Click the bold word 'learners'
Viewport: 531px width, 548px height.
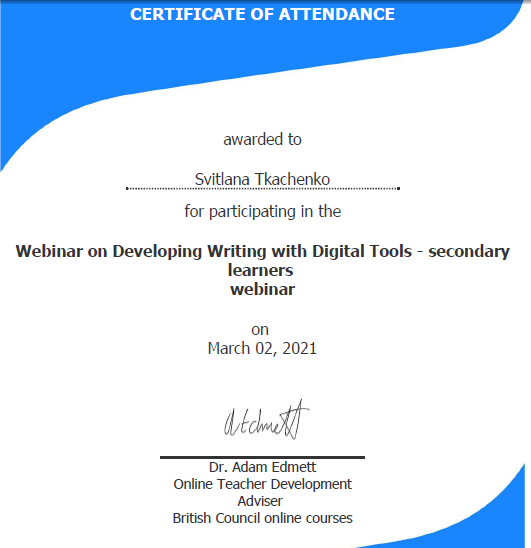click(260, 270)
